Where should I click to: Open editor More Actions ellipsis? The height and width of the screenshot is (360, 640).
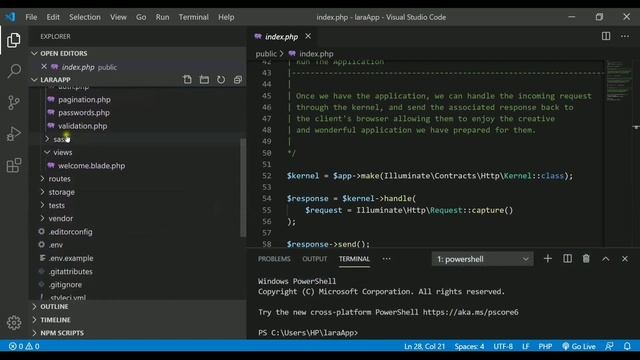click(x=625, y=36)
